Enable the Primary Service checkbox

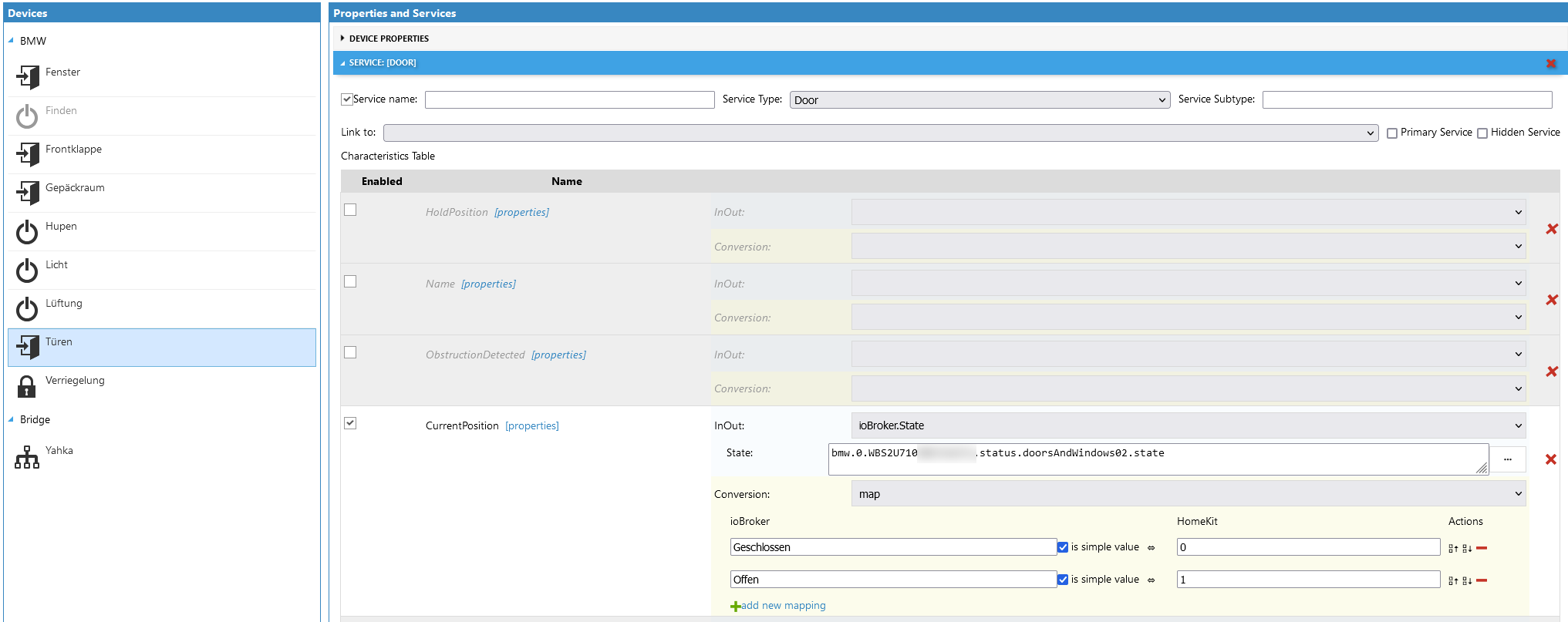pos(1392,133)
